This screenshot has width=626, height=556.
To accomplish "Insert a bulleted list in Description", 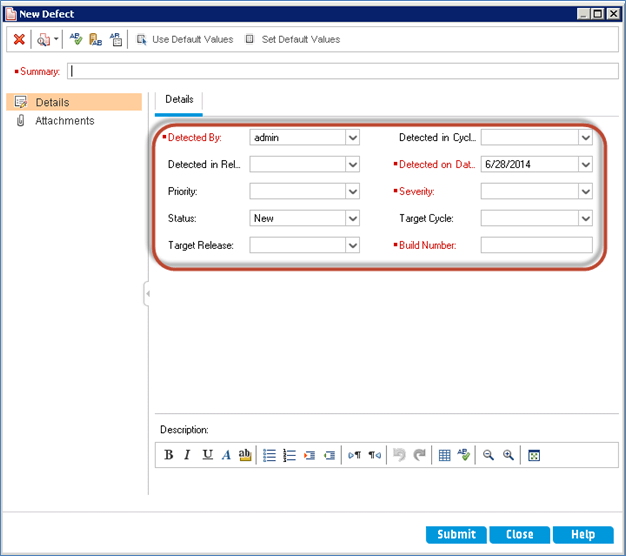I will (x=269, y=455).
